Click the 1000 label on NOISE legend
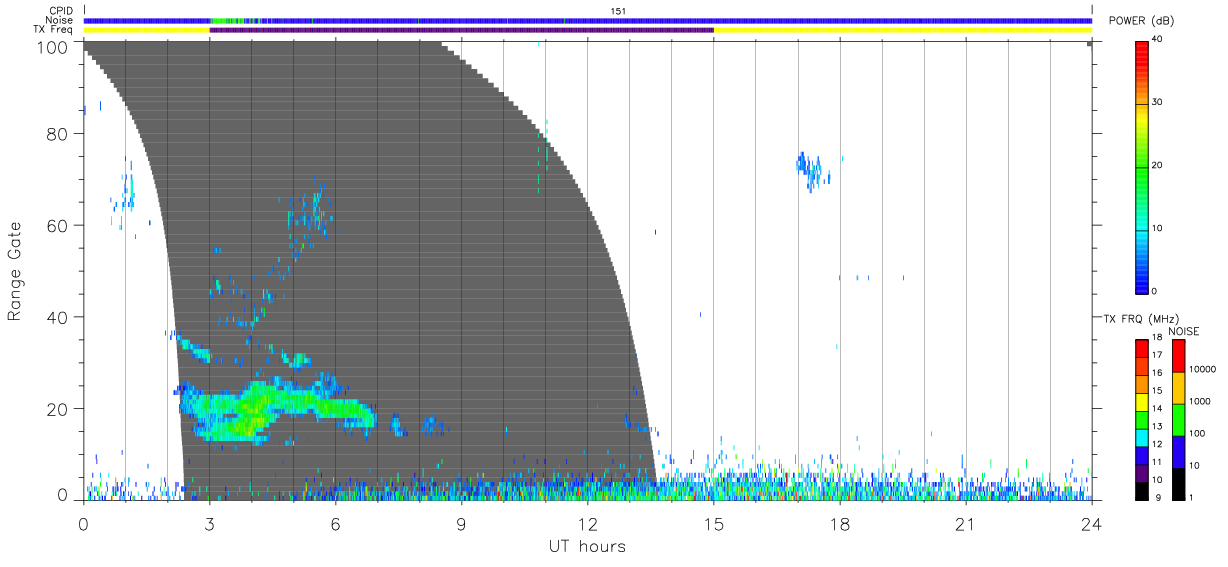Screen dimensions: 1228x567 point(1202,401)
